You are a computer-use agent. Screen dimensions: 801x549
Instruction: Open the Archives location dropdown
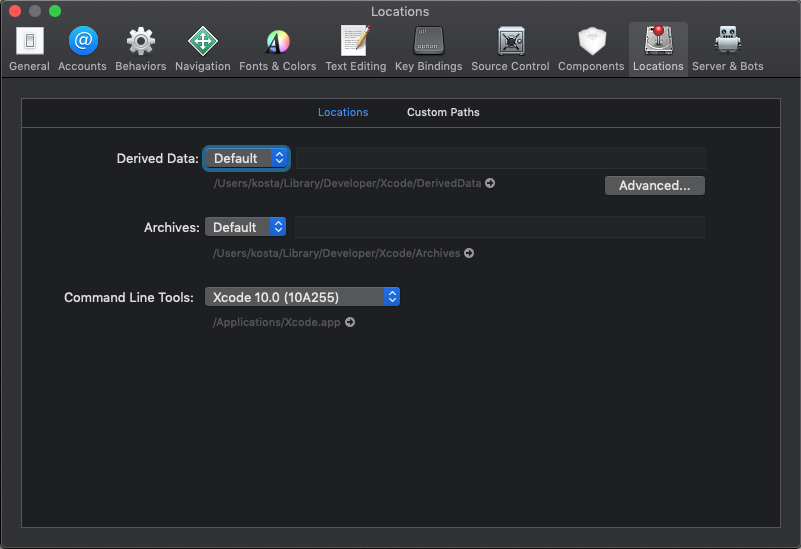coord(246,227)
